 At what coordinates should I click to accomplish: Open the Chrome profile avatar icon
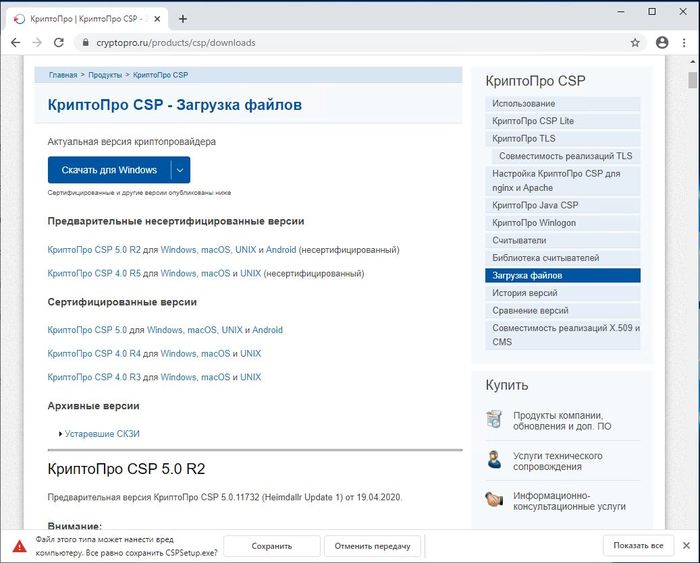point(662,42)
